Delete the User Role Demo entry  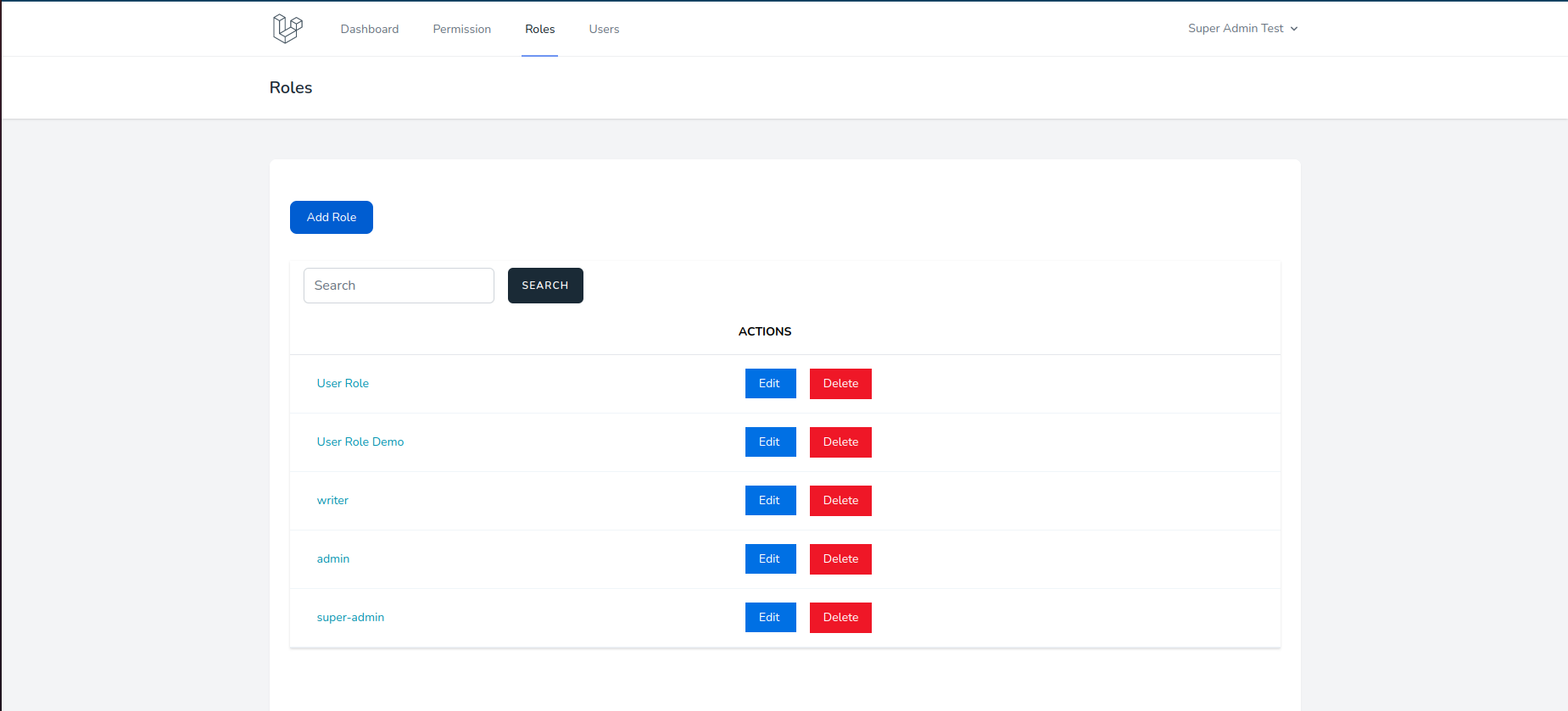tap(840, 442)
